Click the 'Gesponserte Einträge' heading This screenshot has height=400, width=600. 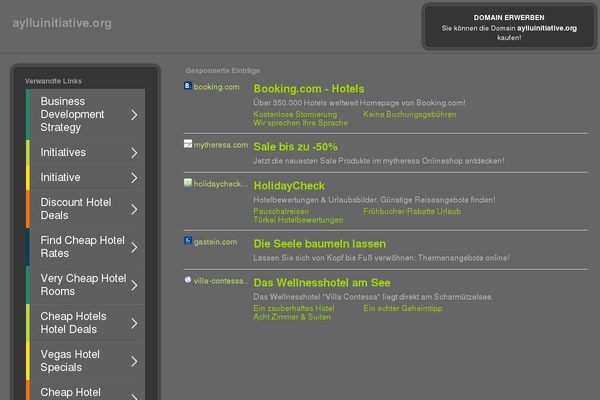click(x=223, y=70)
